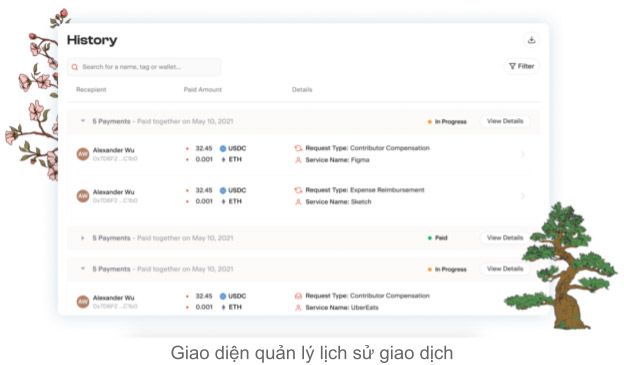This screenshot has height=365, width=624.
Task: Collapse the first In Progress payments group
Action: tap(83, 121)
